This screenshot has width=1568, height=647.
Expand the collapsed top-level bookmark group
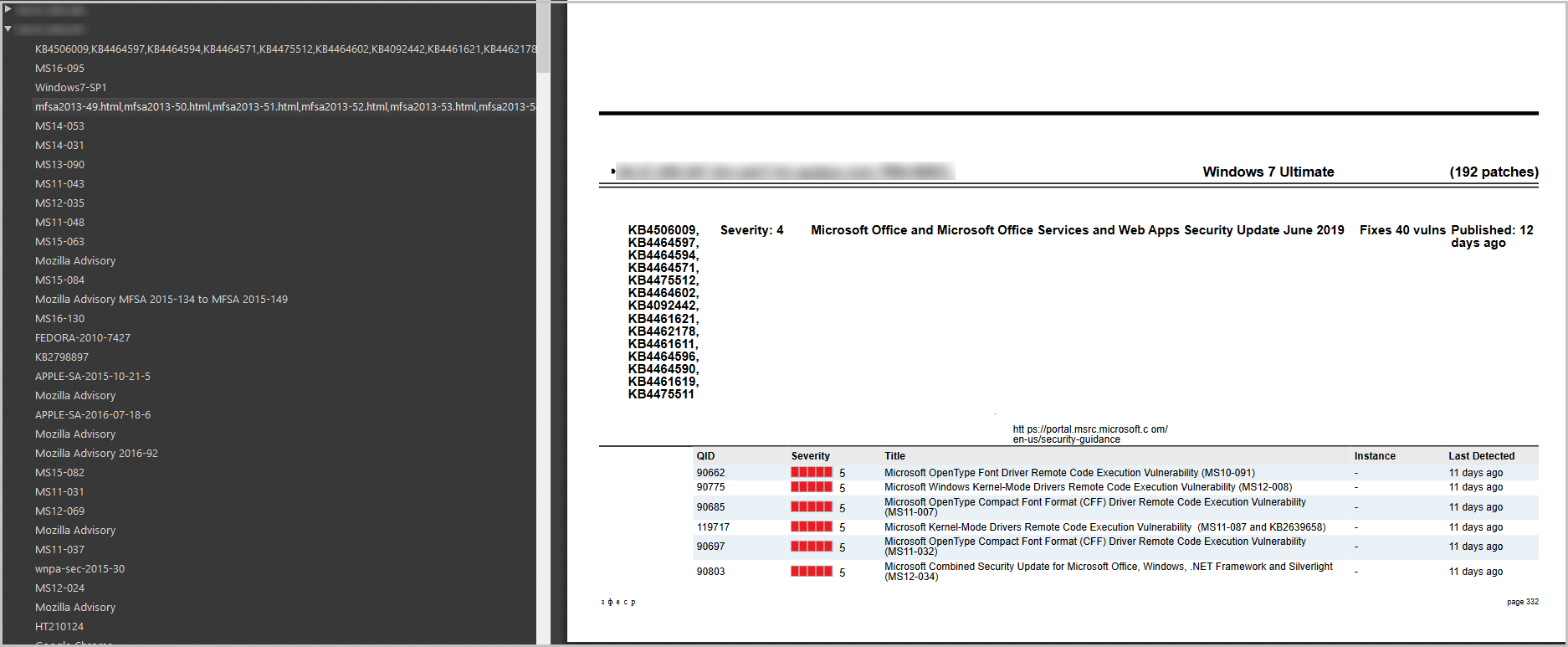tap(8, 10)
